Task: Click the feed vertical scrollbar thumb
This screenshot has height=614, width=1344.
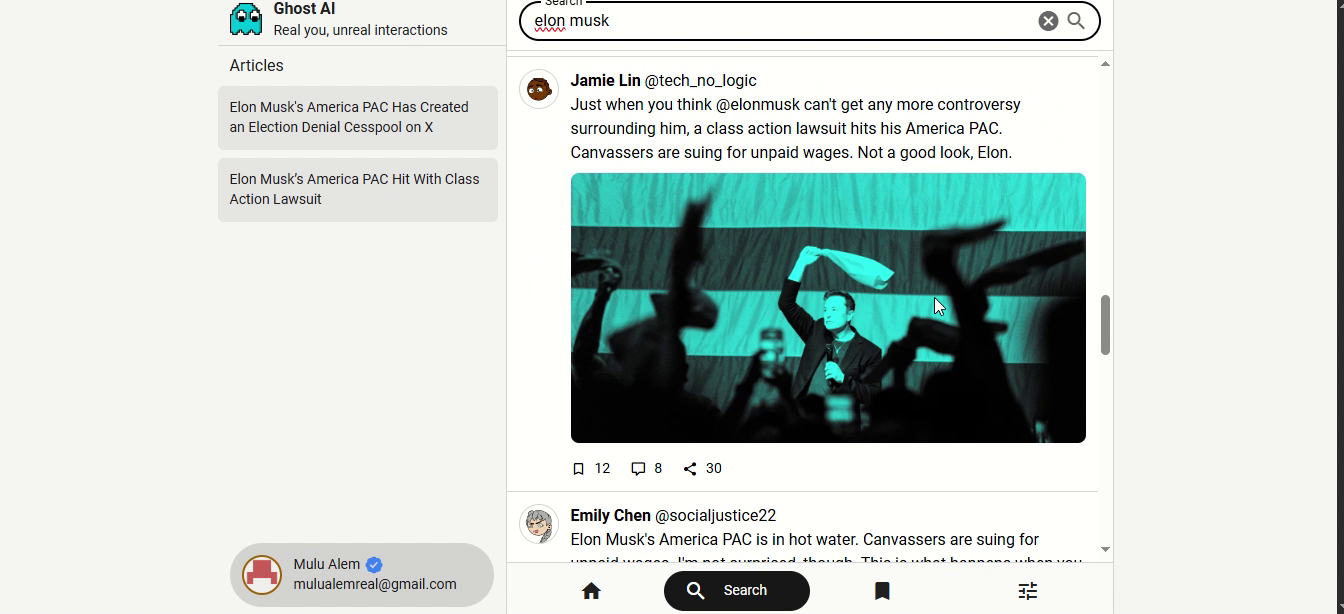Action: click(1105, 325)
